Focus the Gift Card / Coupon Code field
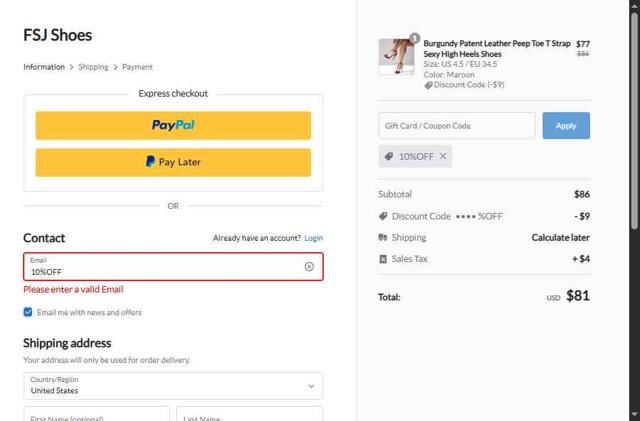Screen dimensions: 640x421 457,126
